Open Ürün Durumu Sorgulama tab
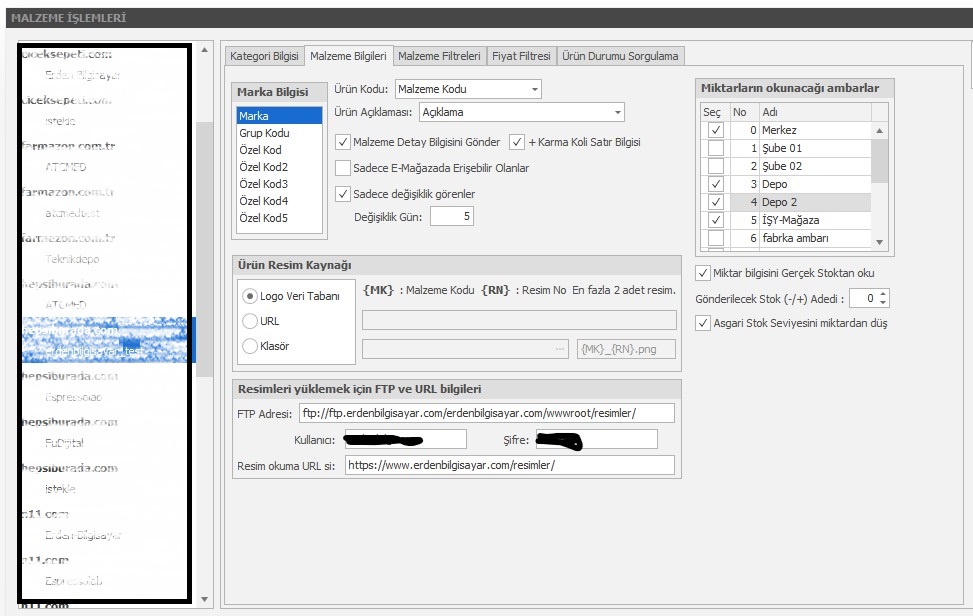The width and height of the screenshot is (973, 616). coord(620,57)
